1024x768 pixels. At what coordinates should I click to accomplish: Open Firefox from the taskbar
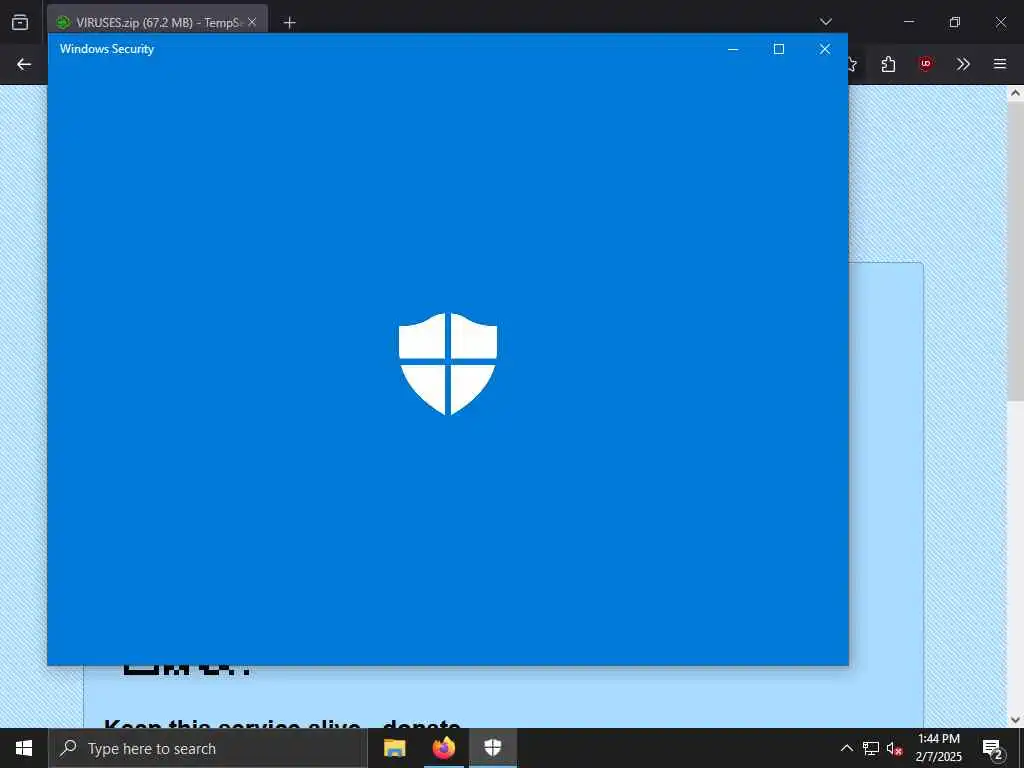(443, 748)
